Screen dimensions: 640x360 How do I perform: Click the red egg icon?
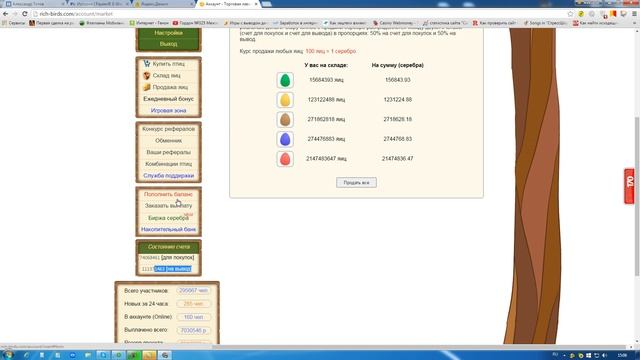tap(285, 159)
